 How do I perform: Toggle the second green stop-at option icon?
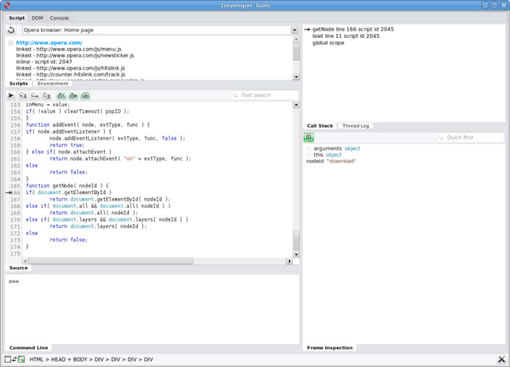pos(73,96)
